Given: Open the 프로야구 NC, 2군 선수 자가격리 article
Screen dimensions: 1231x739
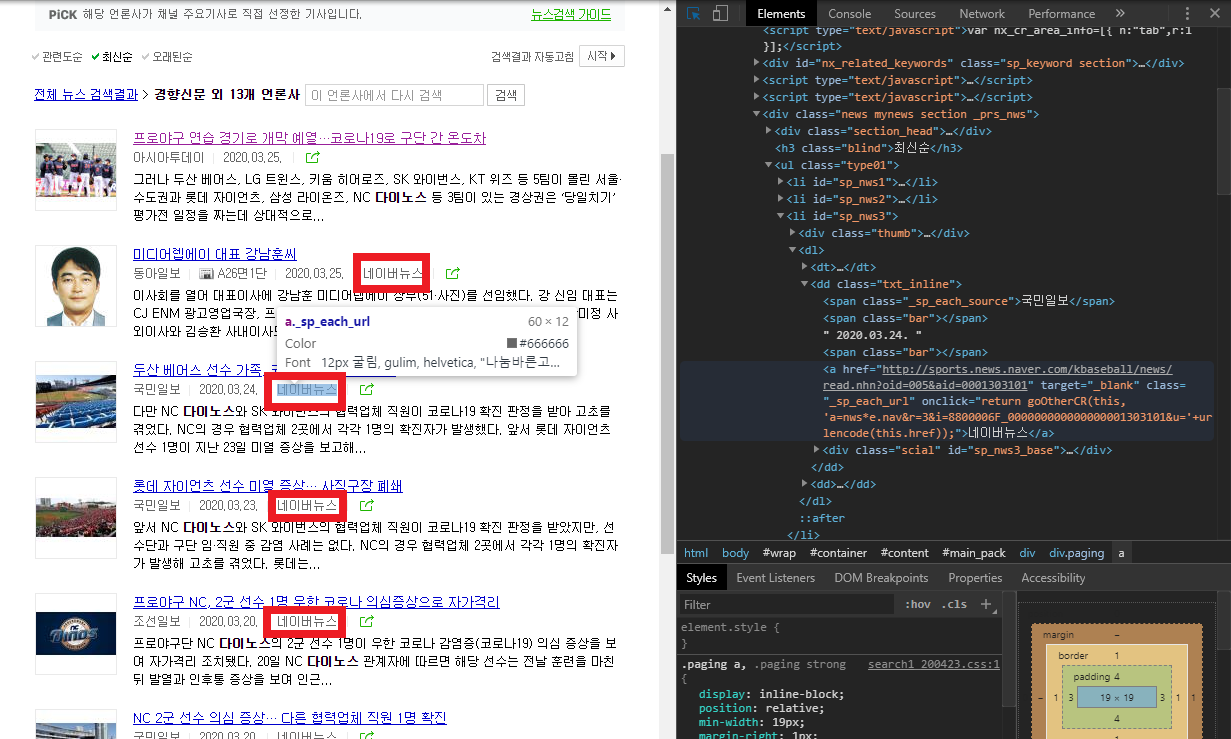Looking at the screenshot, I should 316,602.
